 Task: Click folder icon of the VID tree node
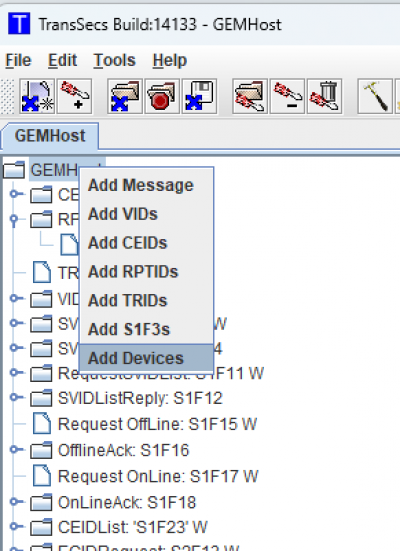coord(41,299)
